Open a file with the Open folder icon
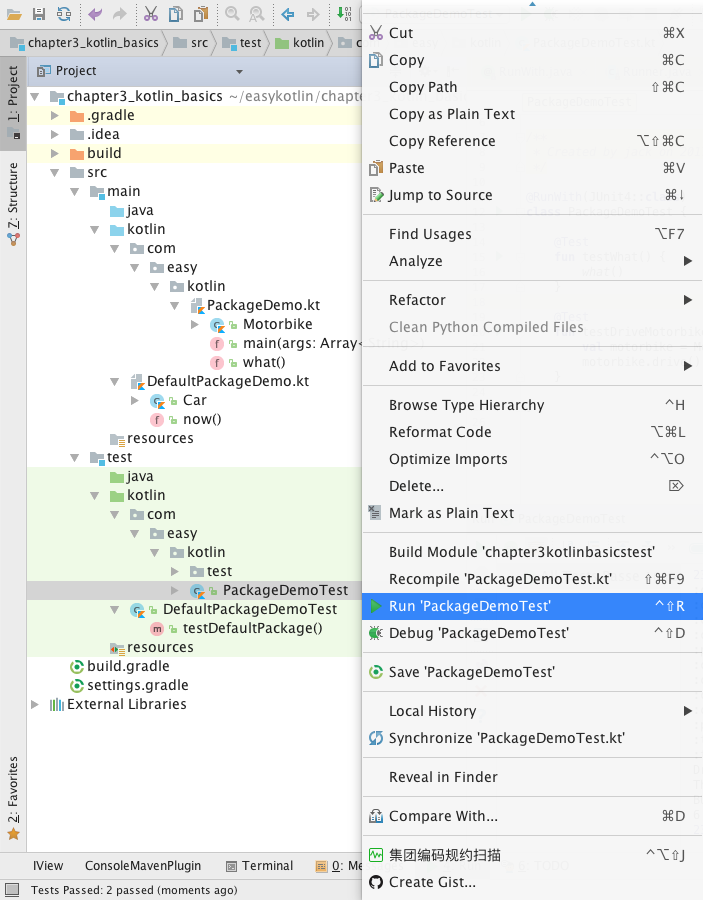The height and width of the screenshot is (900, 703). click(x=15, y=14)
